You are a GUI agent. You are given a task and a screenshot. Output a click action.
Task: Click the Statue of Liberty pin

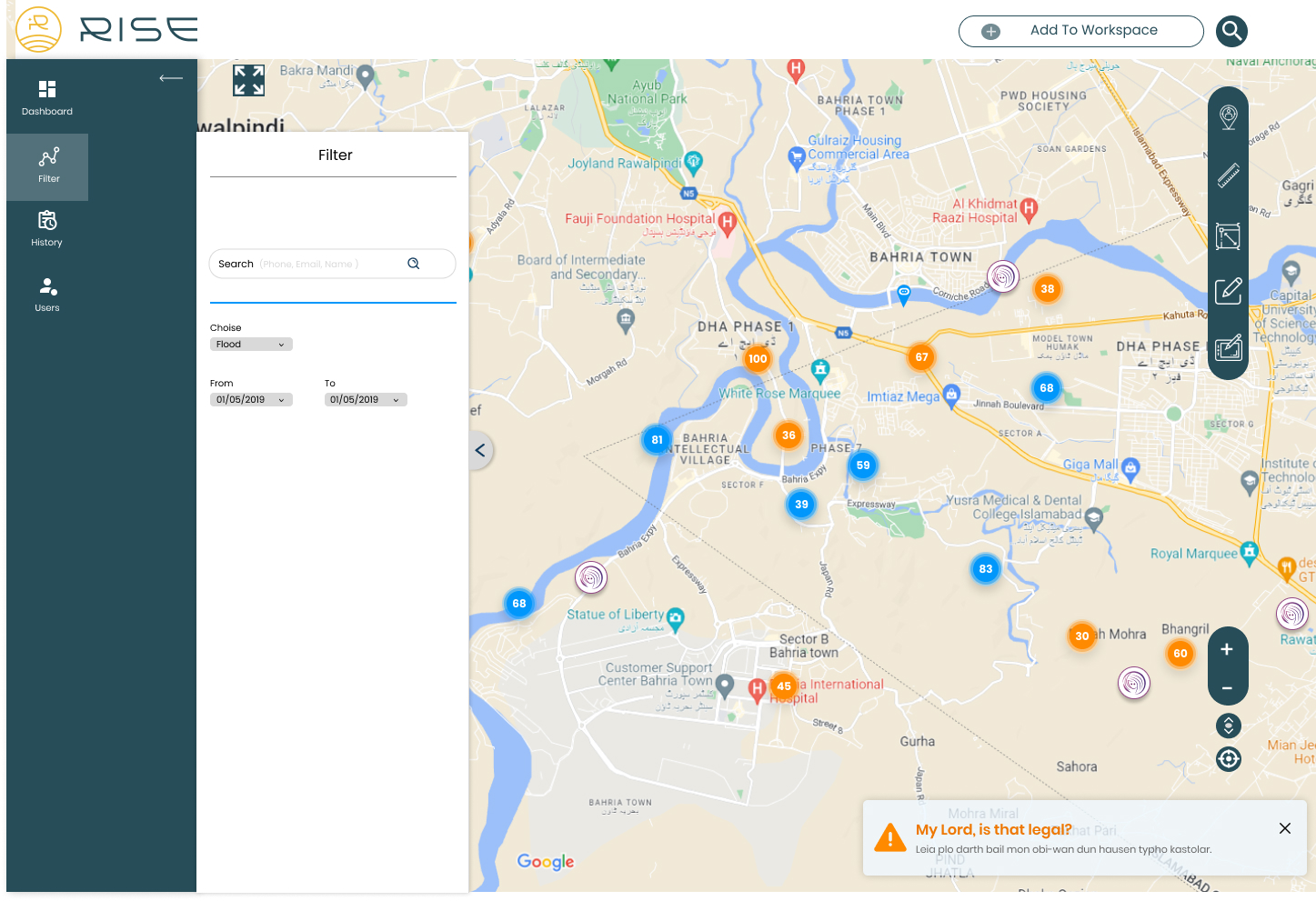(x=676, y=619)
